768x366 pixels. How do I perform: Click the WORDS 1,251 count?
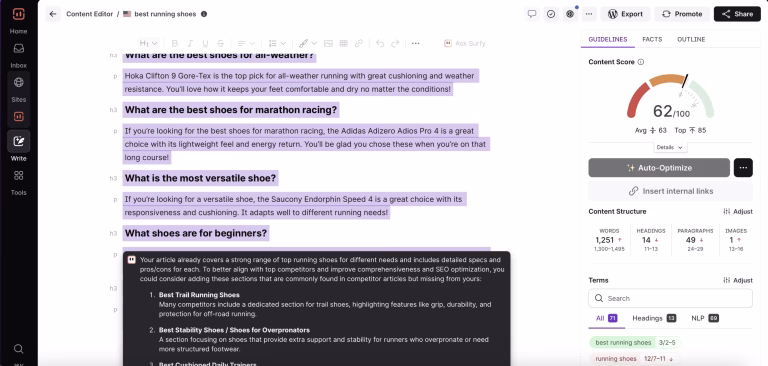tap(609, 240)
